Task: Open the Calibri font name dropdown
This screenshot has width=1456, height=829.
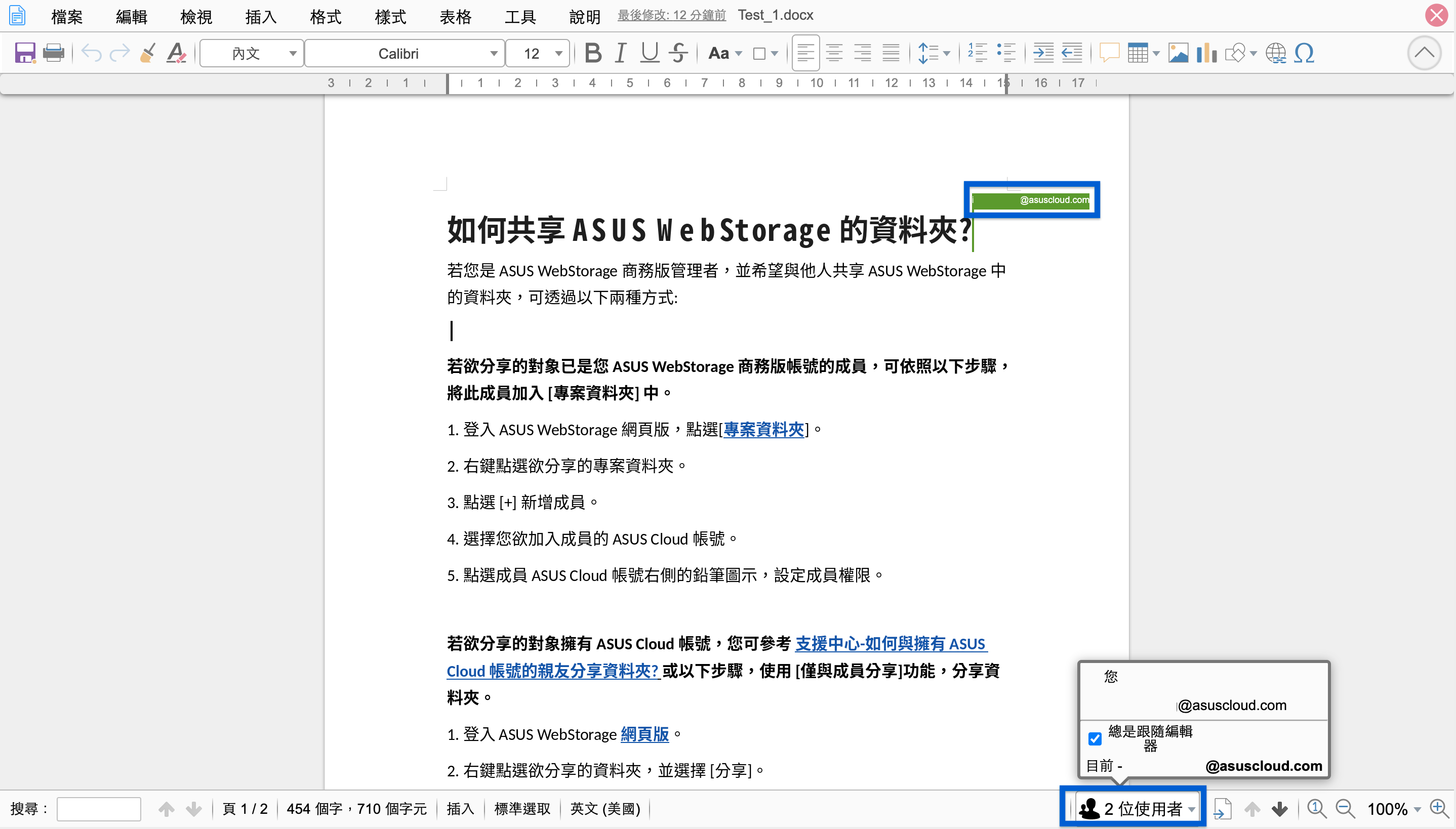Action: click(405, 54)
